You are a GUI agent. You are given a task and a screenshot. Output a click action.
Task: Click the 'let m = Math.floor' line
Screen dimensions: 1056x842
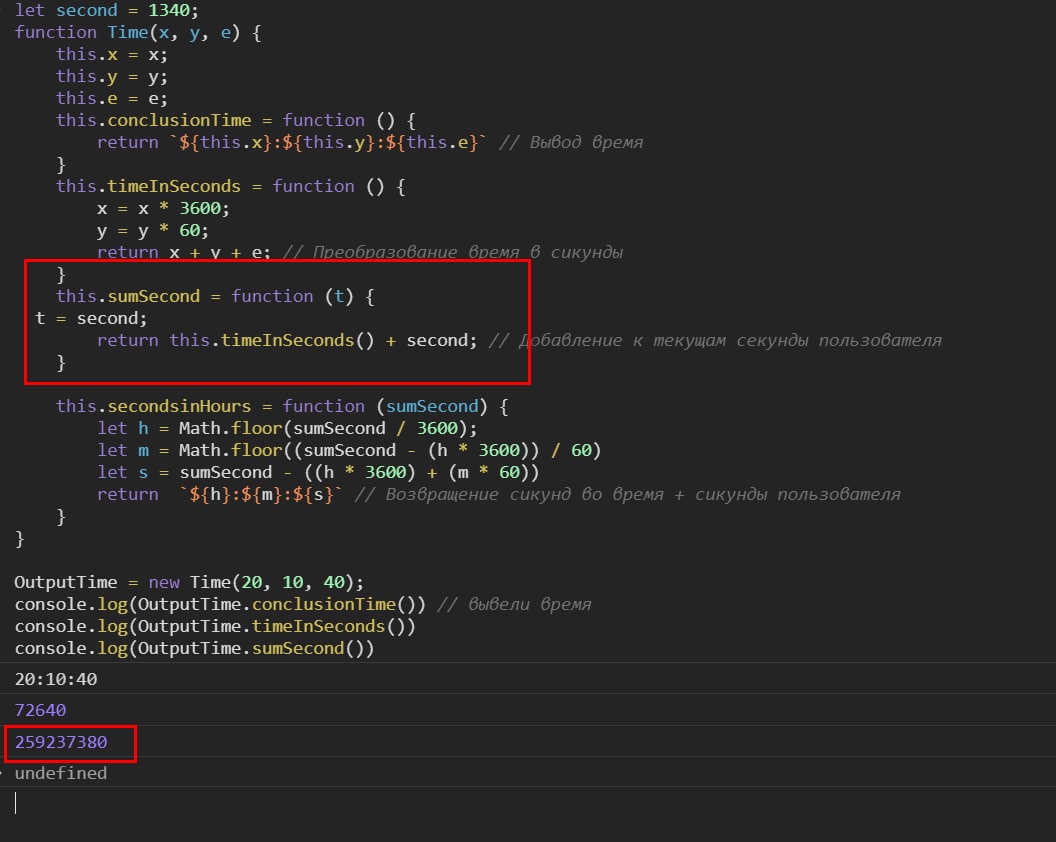pyautogui.click(x=350, y=451)
